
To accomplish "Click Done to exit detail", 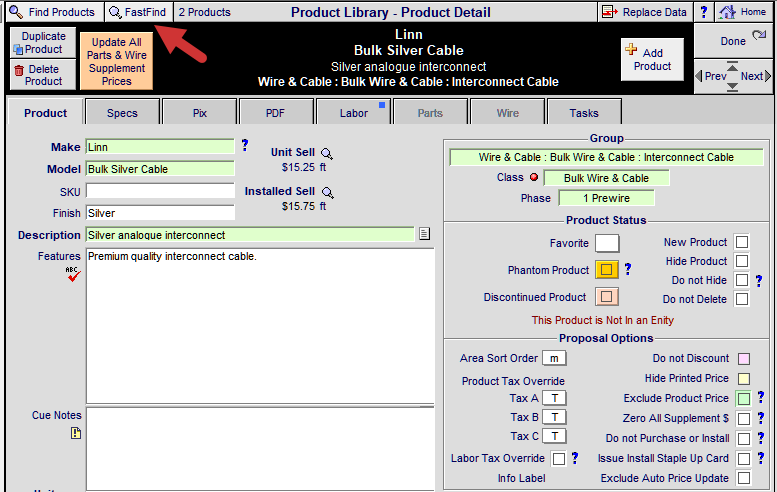I will pyautogui.click(x=733, y=41).
